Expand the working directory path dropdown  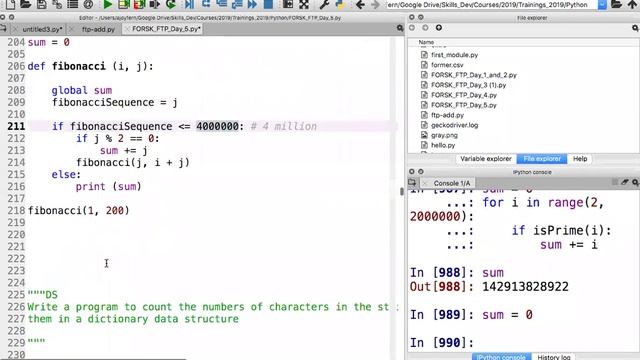[x=602, y=4]
